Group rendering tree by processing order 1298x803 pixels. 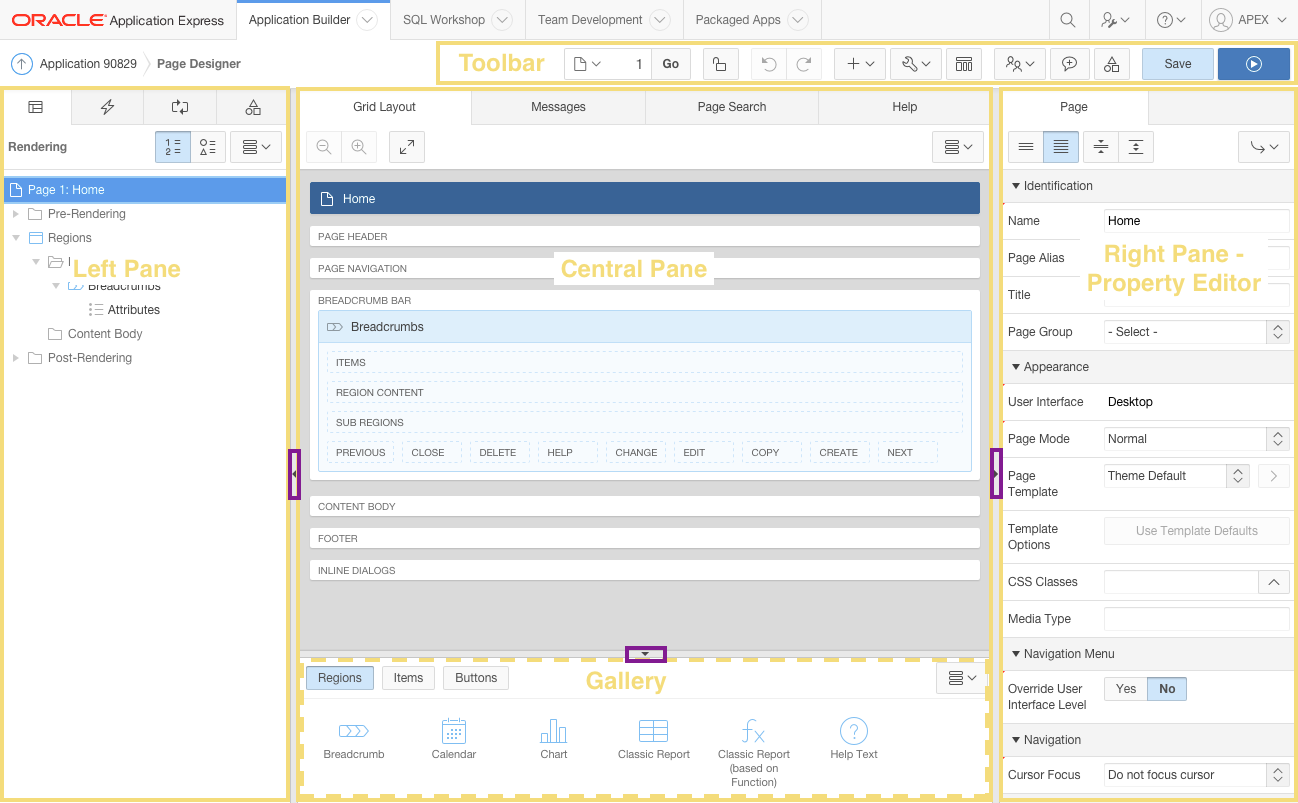point(173,147)
